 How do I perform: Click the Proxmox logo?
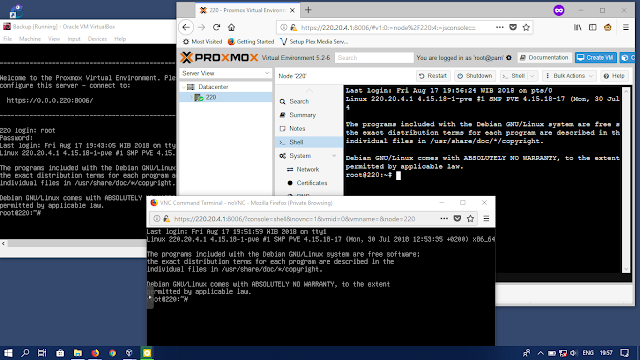219,58
